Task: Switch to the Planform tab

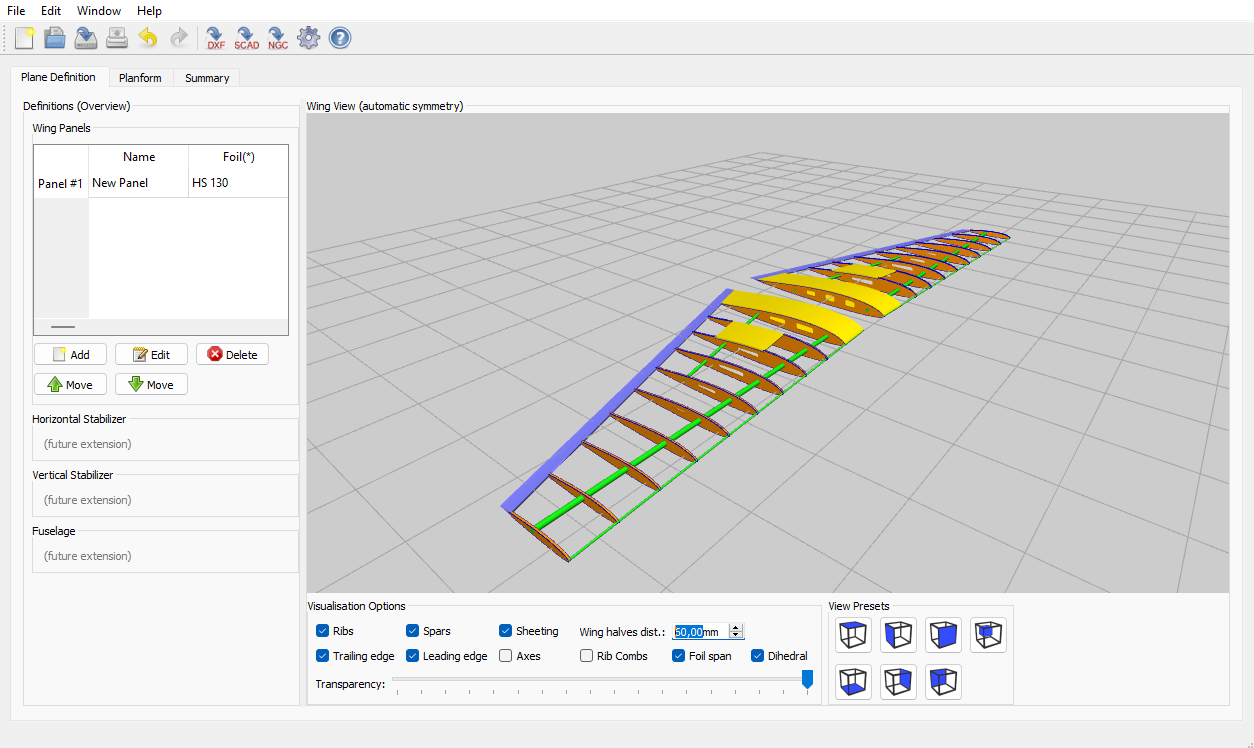Action: point(140,78)
